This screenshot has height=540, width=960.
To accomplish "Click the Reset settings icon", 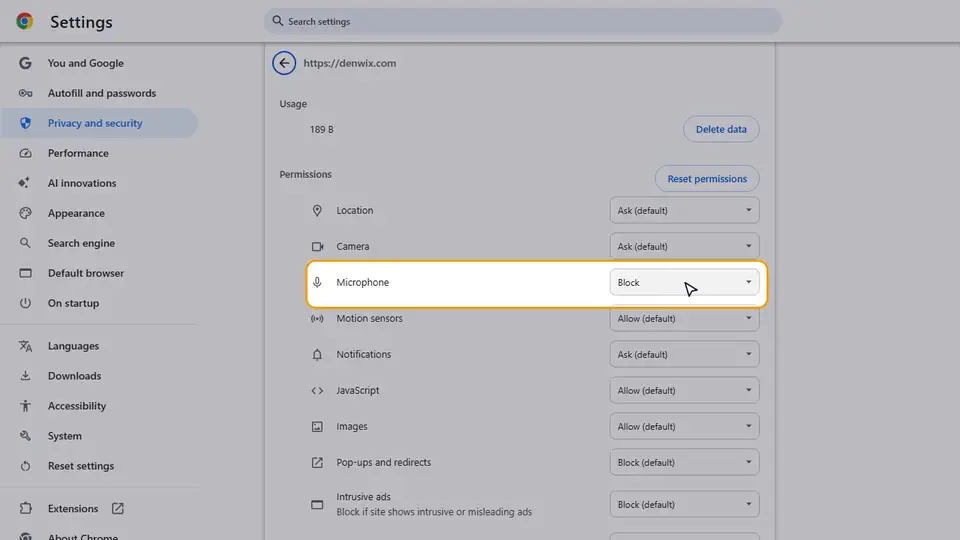I will pyautogui.click(x=25, y=466).
